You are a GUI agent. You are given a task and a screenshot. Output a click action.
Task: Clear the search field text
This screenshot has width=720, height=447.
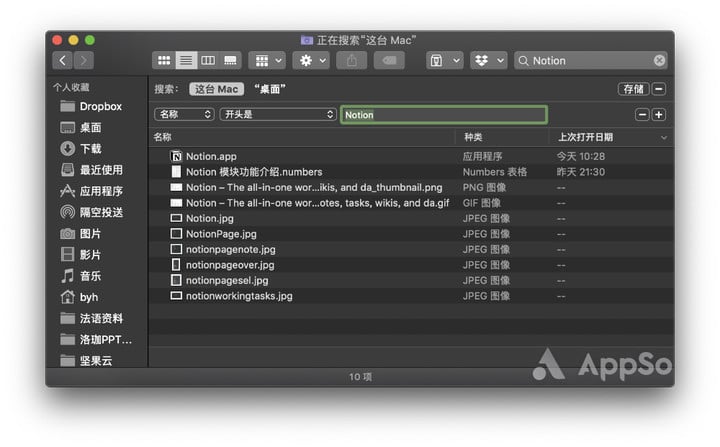pos(659,60)
